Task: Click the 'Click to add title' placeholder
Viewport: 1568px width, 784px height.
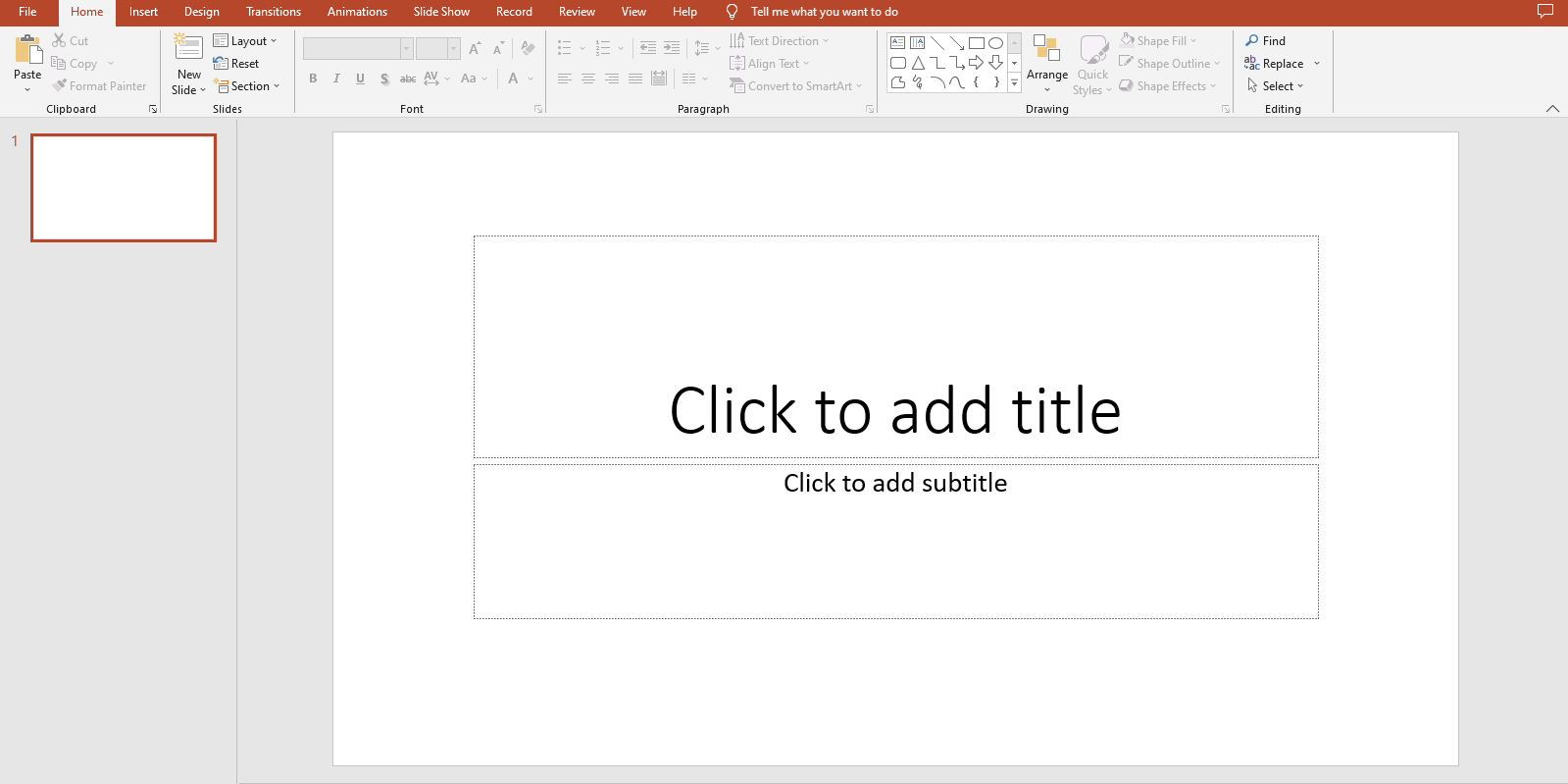Action: click(895, 346)
